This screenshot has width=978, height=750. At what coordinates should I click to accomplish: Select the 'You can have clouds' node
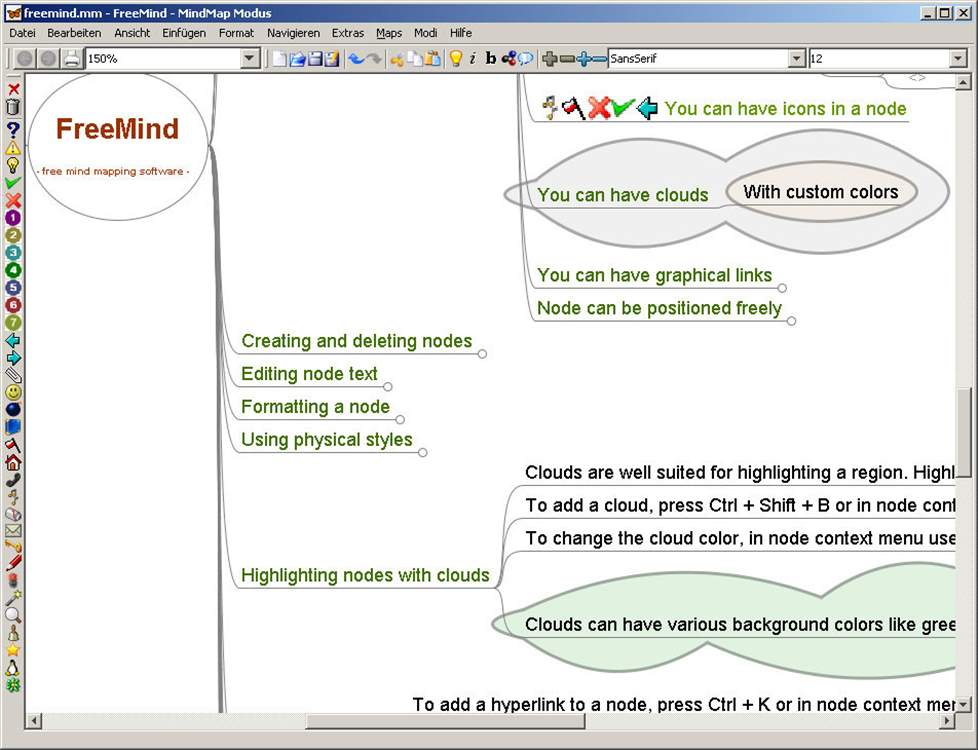(622, 195)
